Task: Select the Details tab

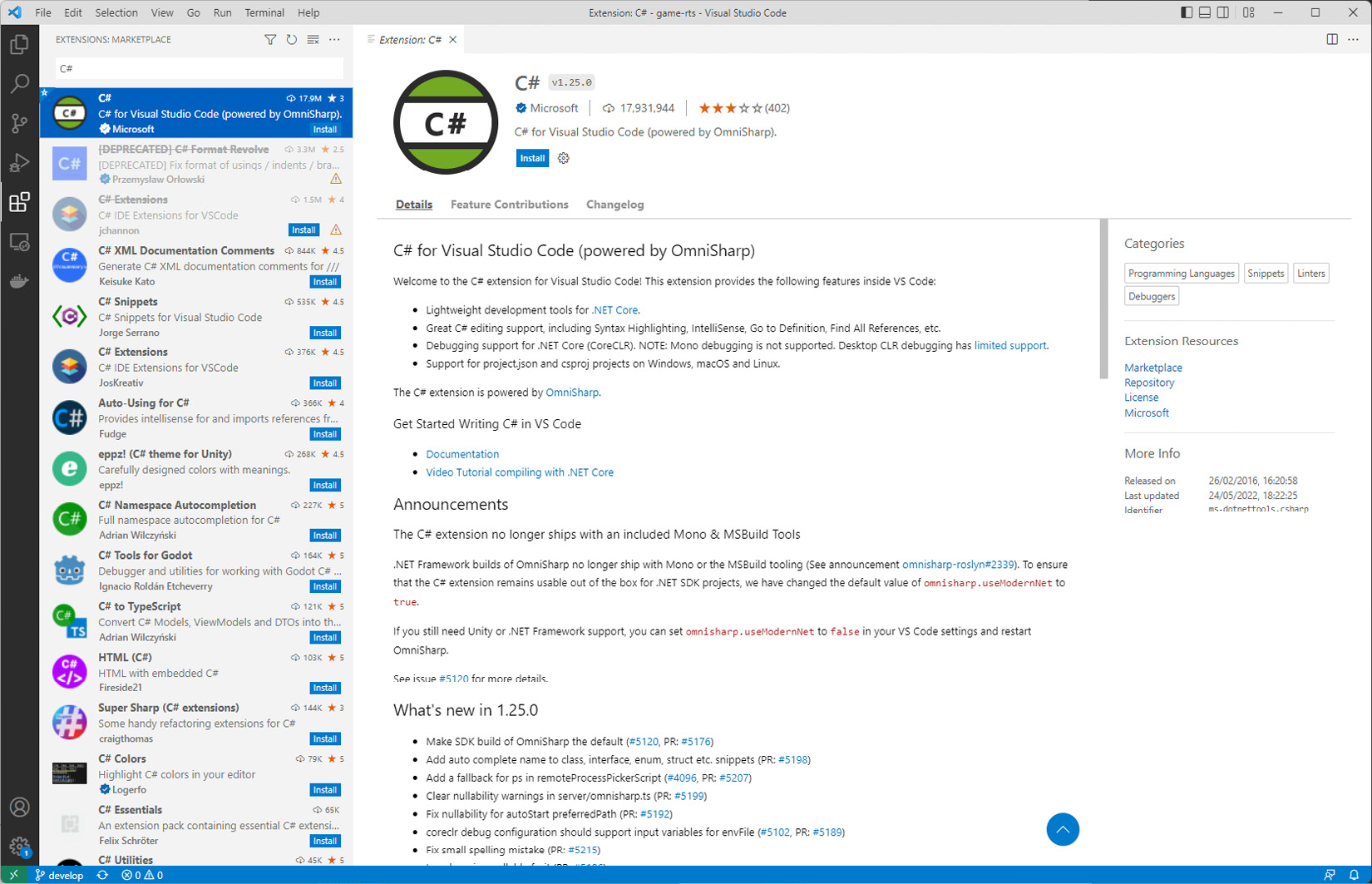Action: pos(414,205)
